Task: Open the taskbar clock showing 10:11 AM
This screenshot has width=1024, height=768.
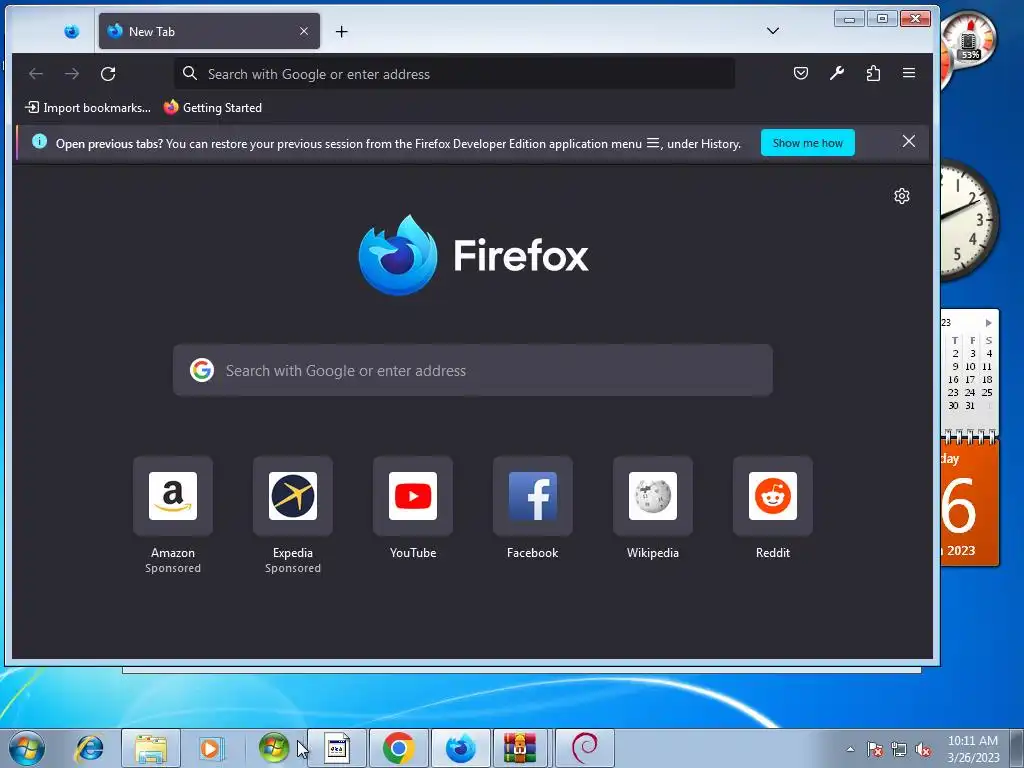Action: (974, 749)
